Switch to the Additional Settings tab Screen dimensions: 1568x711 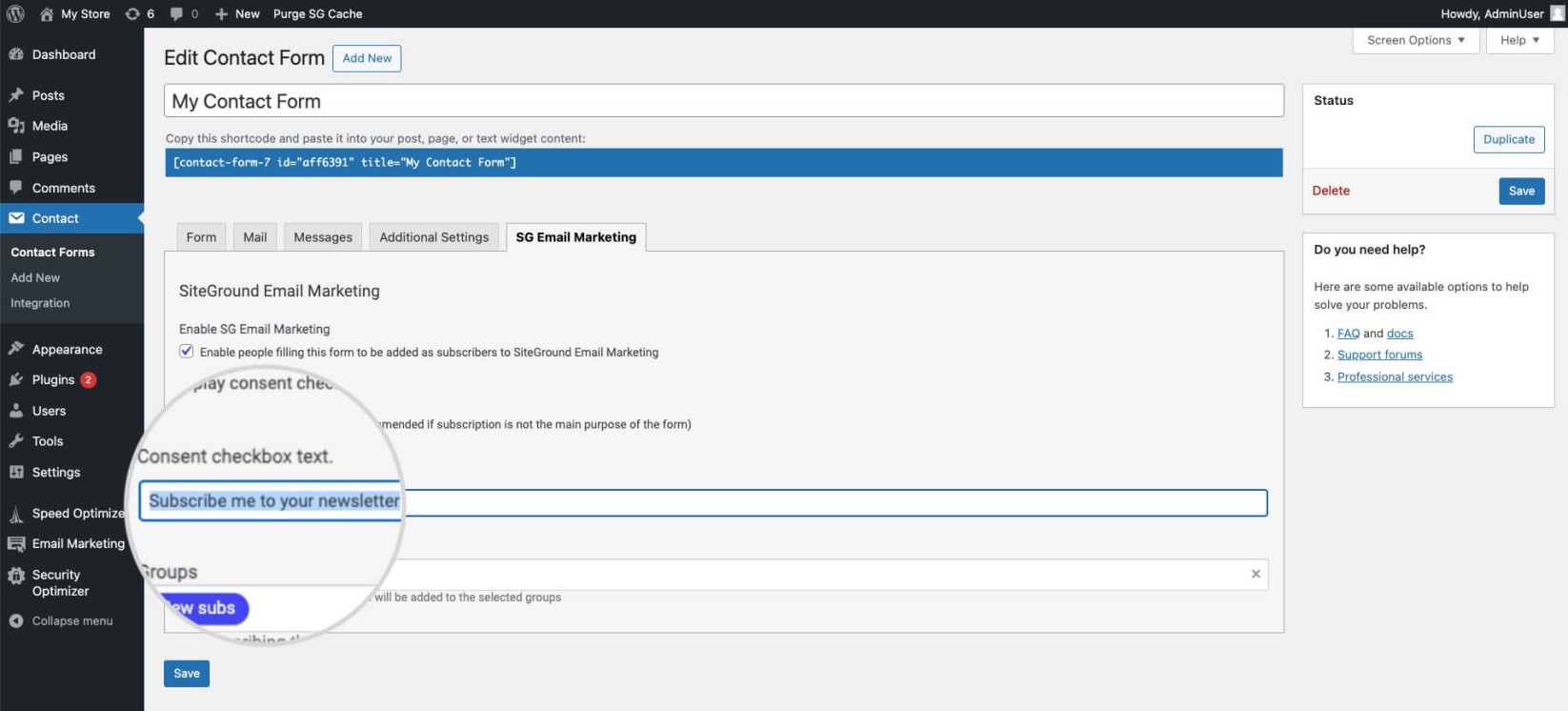[x=433, y=237]
